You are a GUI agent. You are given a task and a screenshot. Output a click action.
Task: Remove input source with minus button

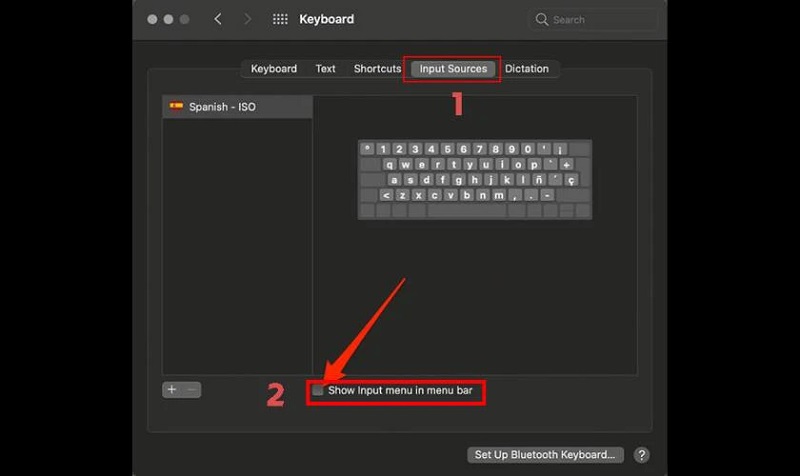pyautogui.click(x=192, y=390)
